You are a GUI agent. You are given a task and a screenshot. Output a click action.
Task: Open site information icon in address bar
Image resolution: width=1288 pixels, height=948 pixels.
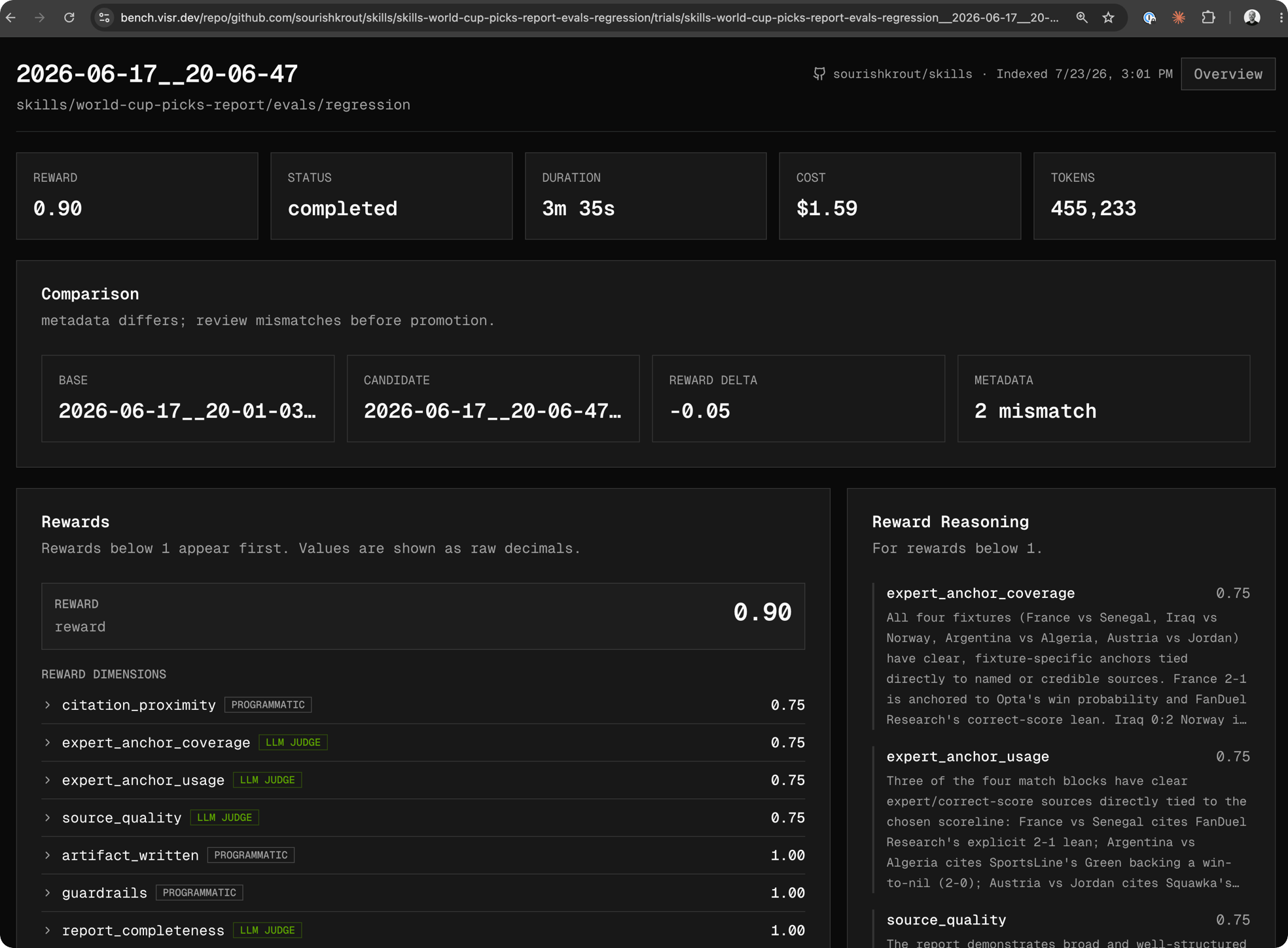(104, 18)
